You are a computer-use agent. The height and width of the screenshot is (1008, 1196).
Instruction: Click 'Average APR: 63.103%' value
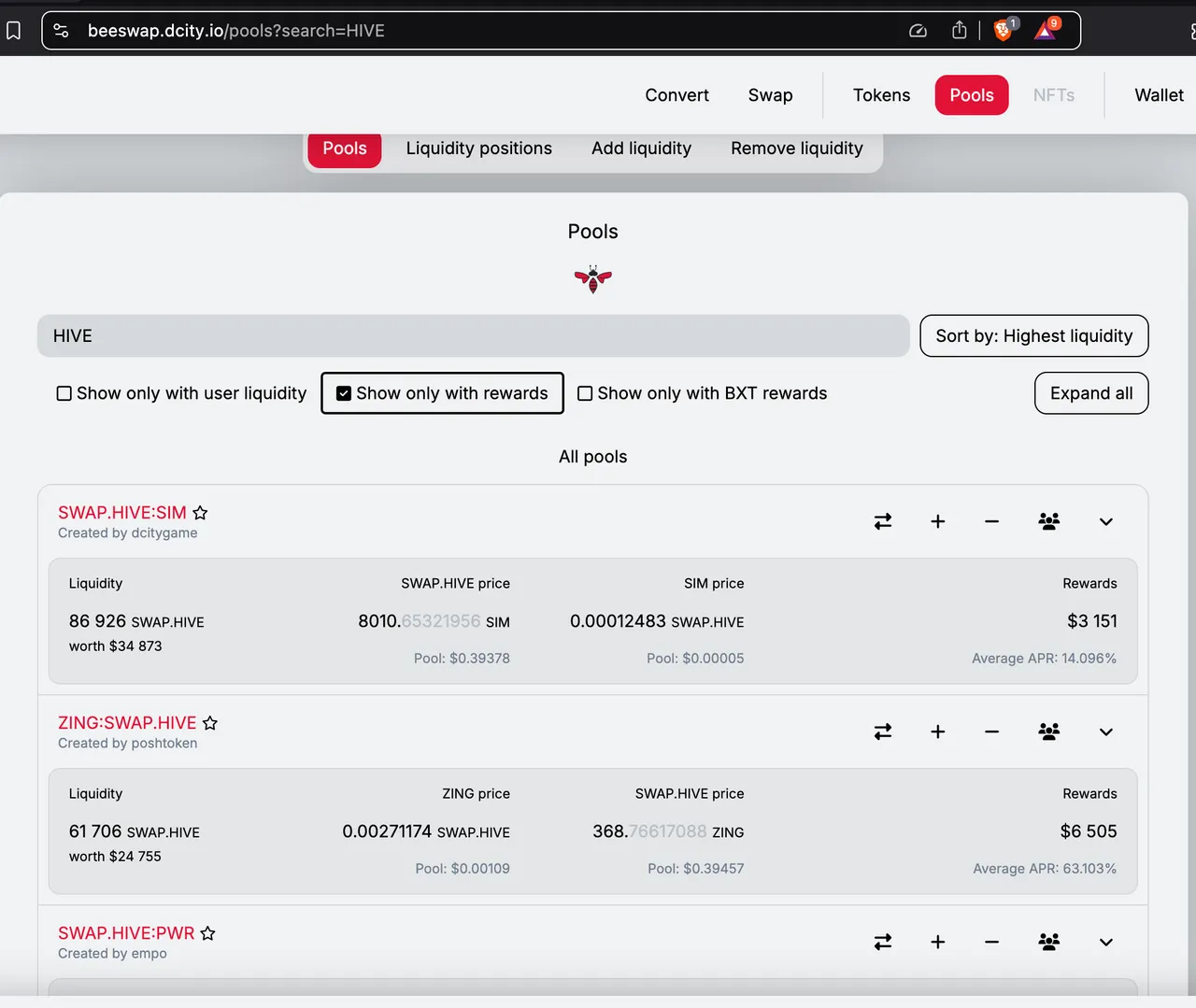(1045, 869)
